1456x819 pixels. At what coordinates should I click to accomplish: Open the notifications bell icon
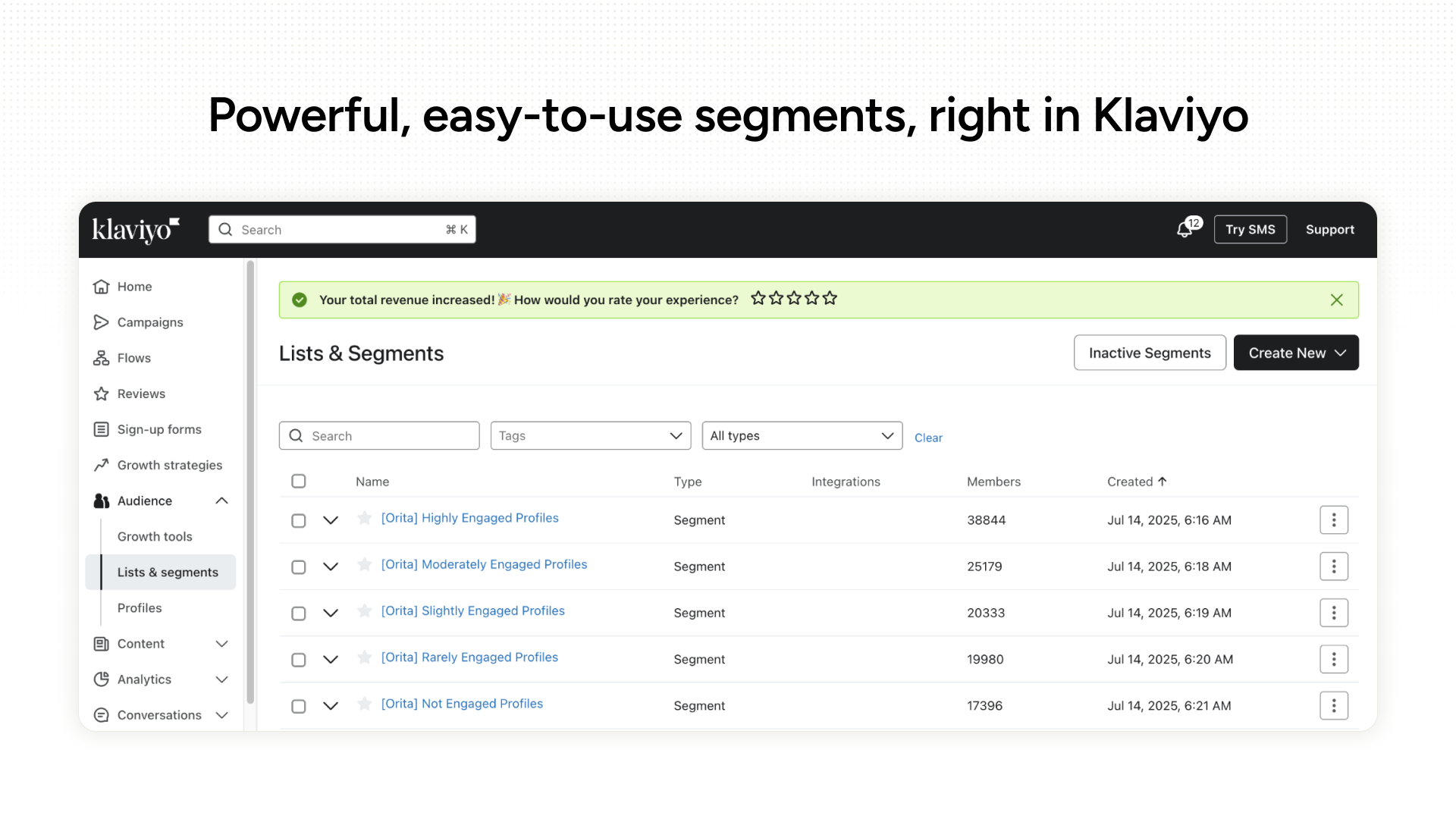coord(1185,230)
